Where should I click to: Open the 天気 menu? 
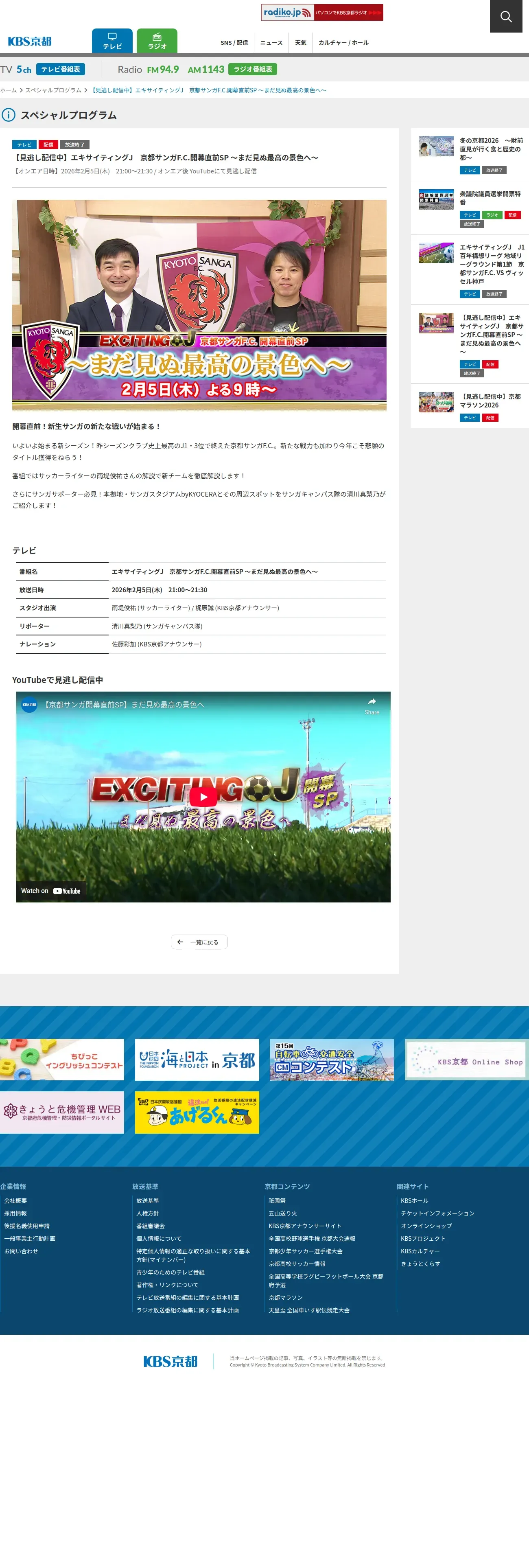pyautogui.click(x=301, y=43)
